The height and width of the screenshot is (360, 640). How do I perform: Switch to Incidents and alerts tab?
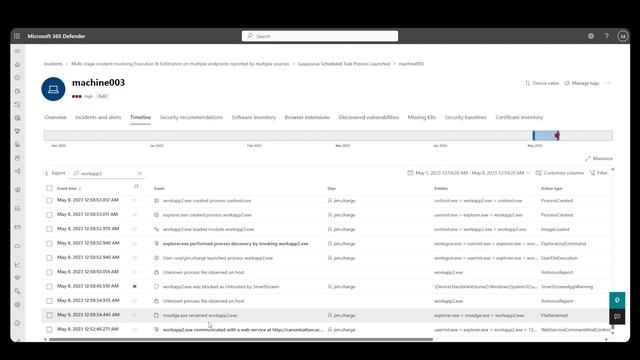[98, 117]
